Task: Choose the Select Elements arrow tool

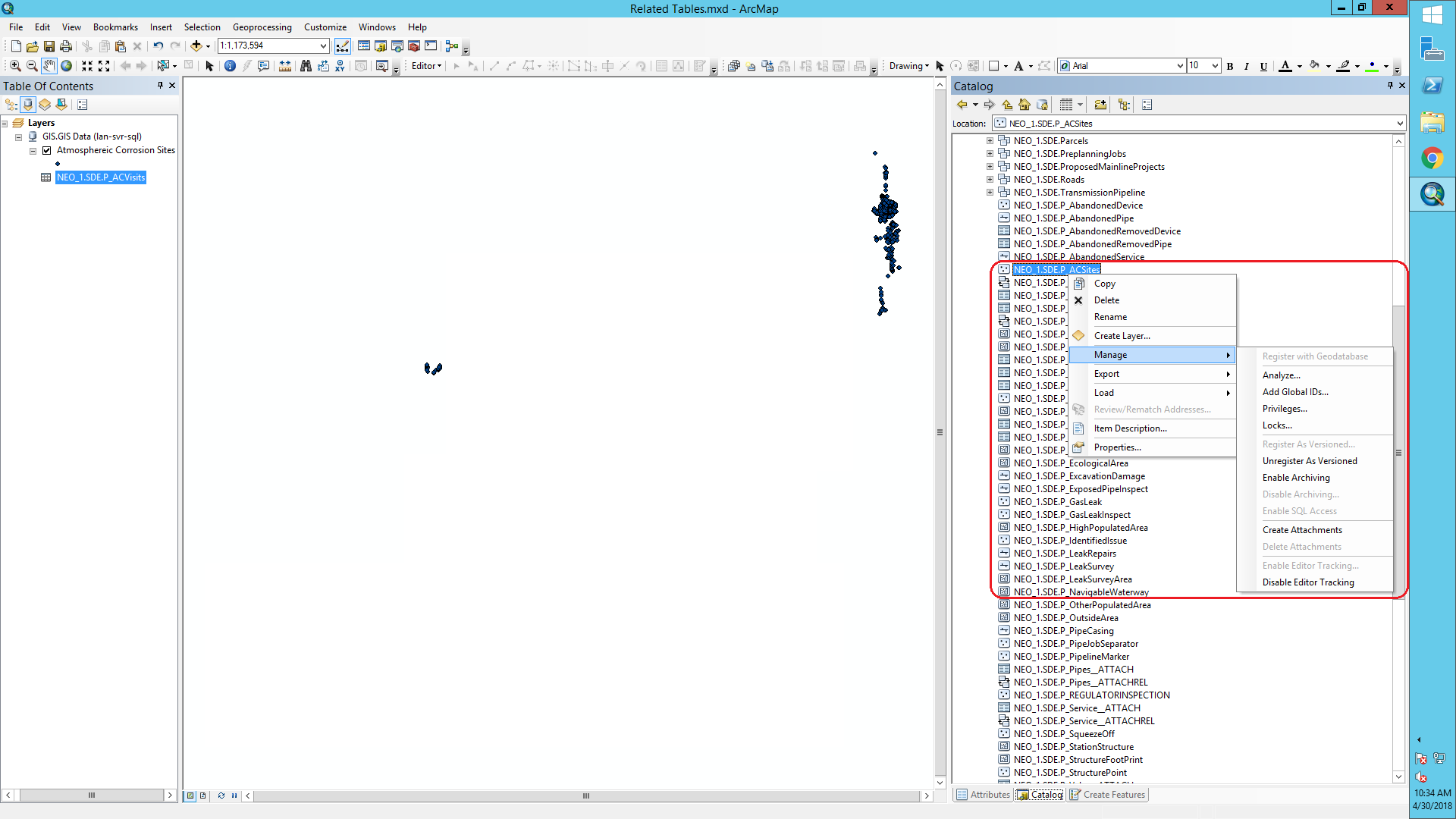Action: tap(210, 66)
